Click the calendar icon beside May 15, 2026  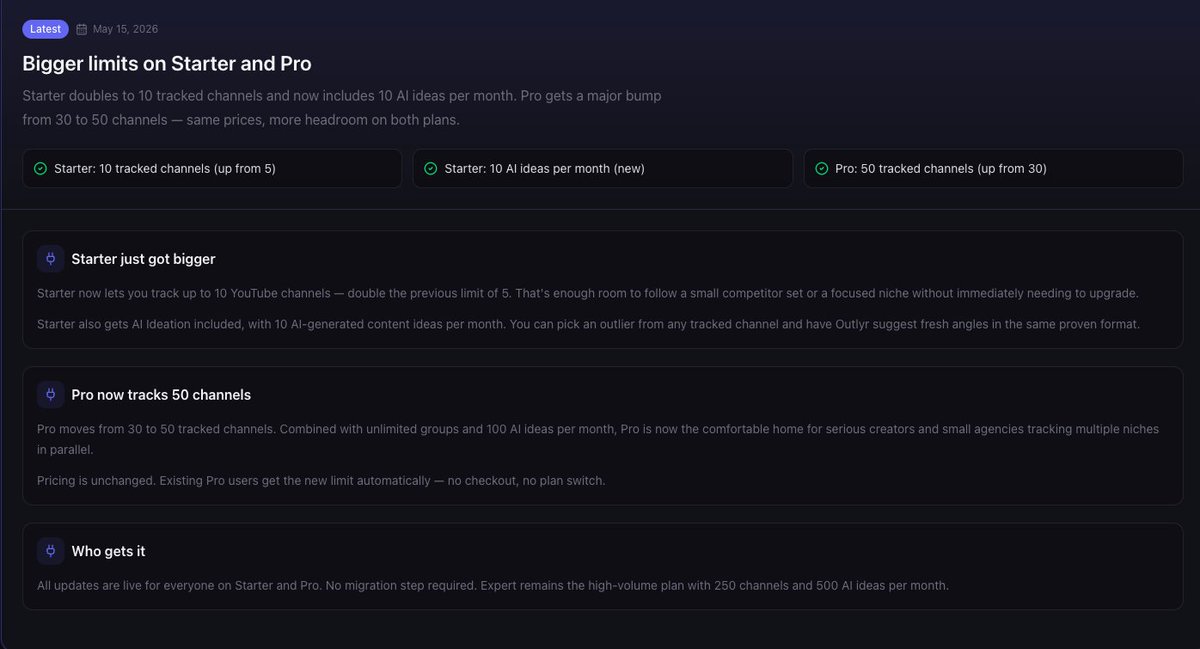[x=82, y=29]
